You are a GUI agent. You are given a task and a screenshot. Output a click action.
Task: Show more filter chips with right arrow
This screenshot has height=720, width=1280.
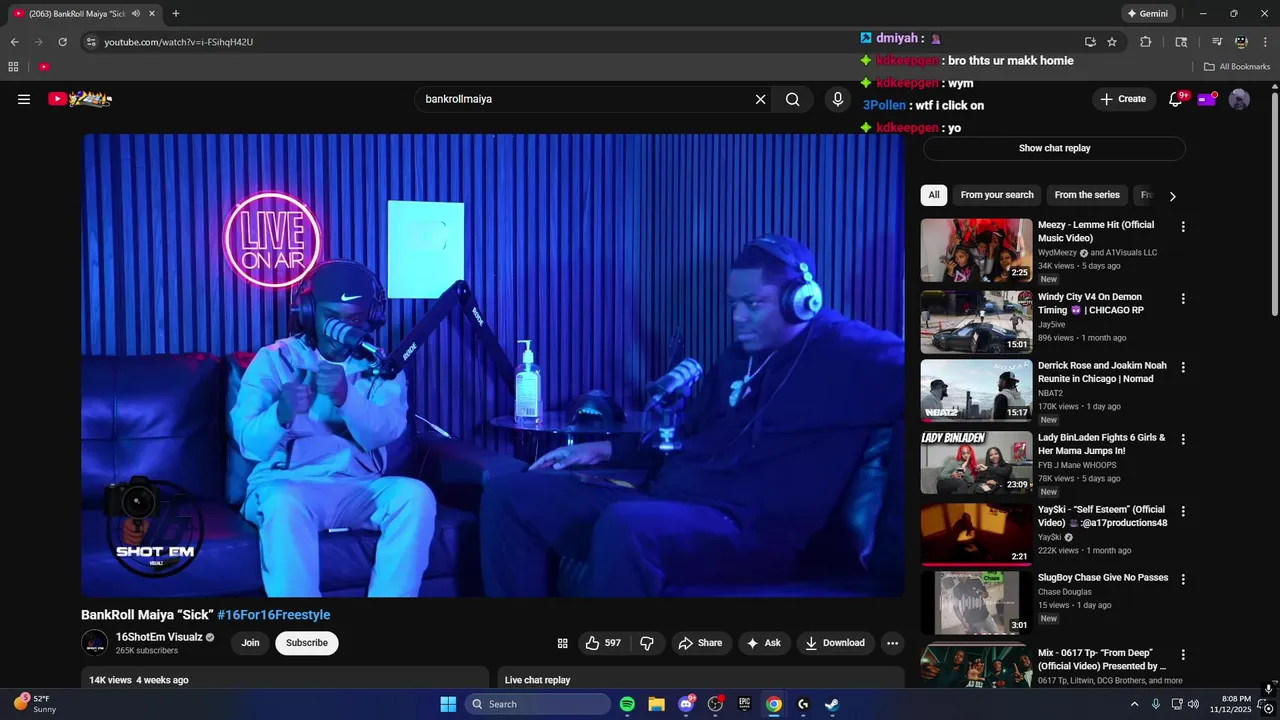(x=1172, y=196)
